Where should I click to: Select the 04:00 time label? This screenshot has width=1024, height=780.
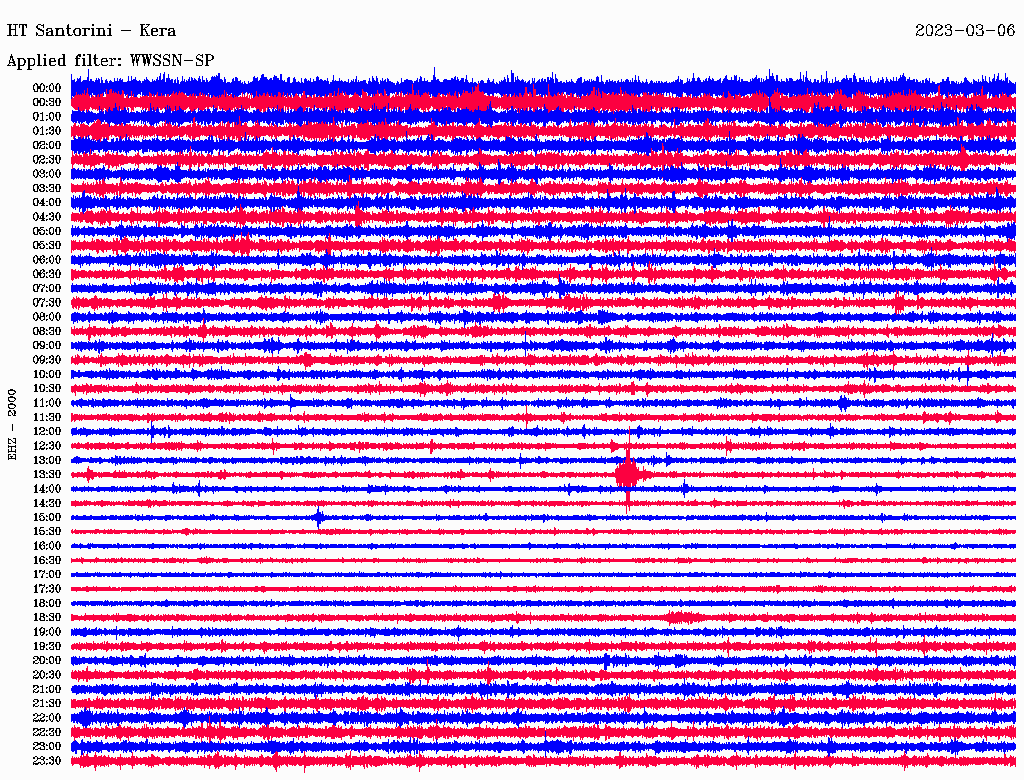(47, 203)
